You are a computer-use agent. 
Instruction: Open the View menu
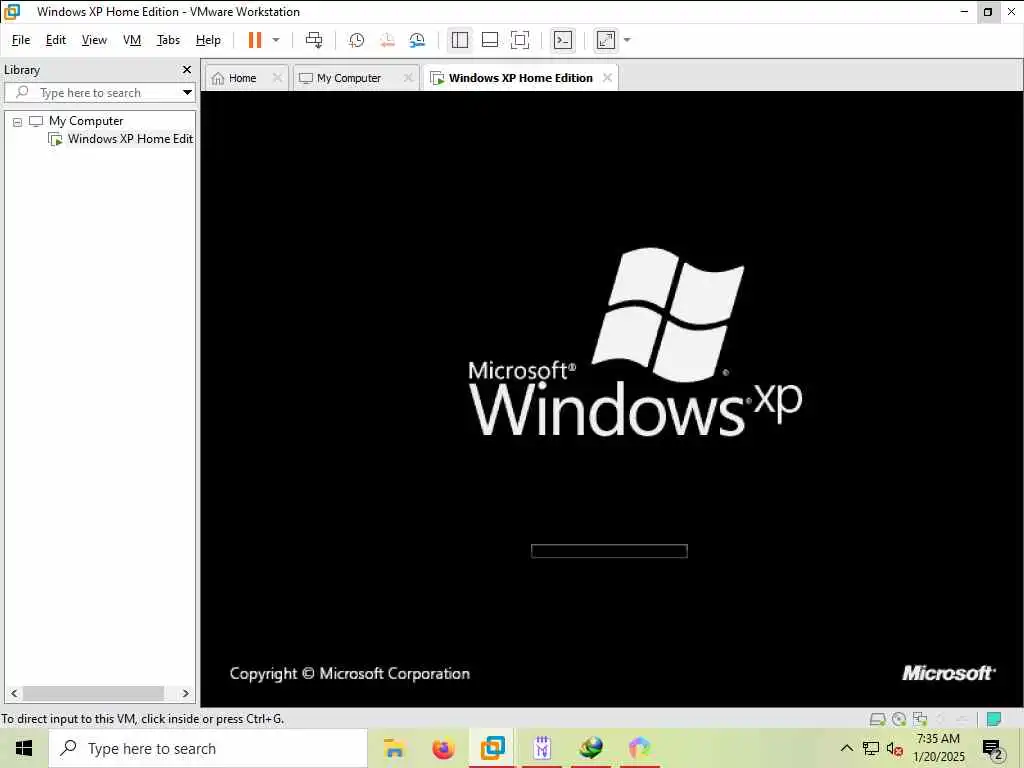click(94, 40)
